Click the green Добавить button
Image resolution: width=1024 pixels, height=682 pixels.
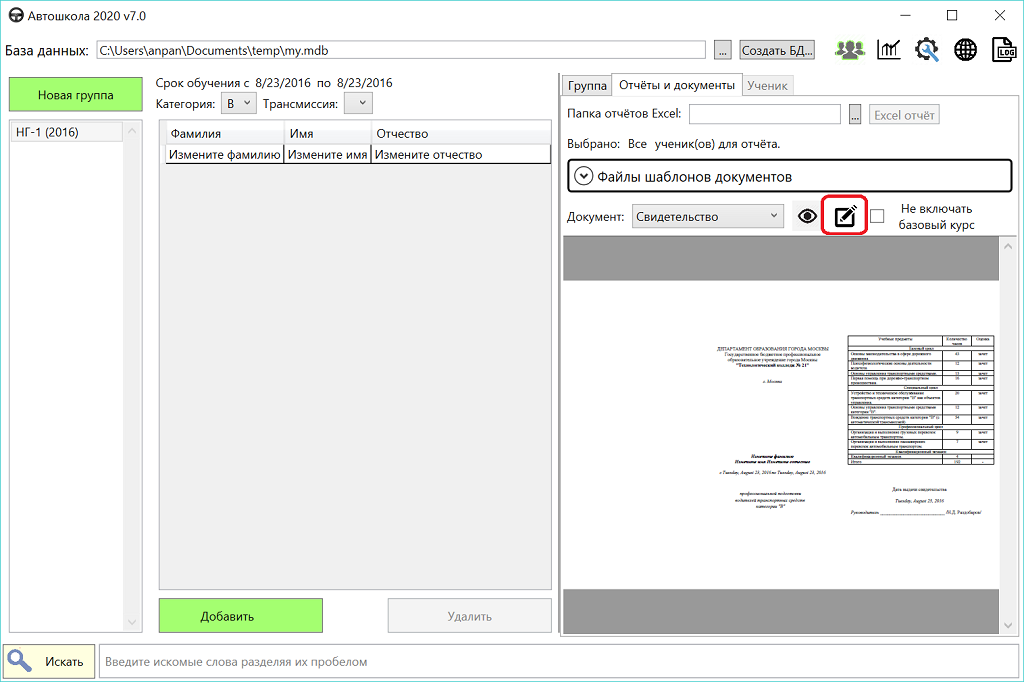(x=240, y=616)
